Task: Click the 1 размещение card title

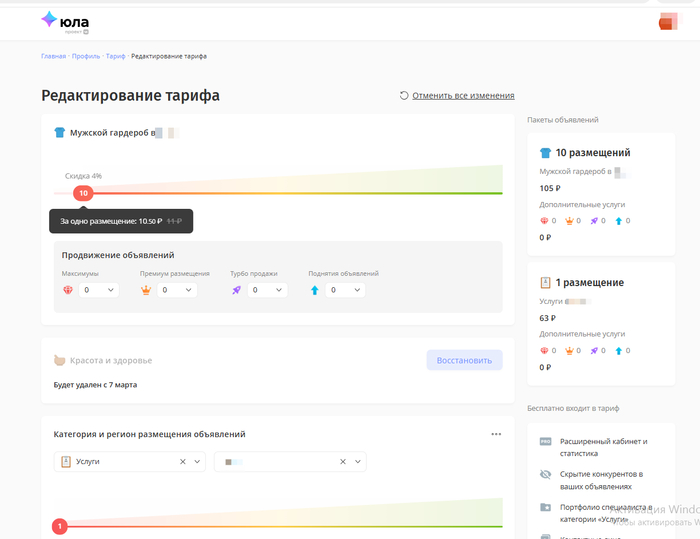Action: click(x=589, y=282)
